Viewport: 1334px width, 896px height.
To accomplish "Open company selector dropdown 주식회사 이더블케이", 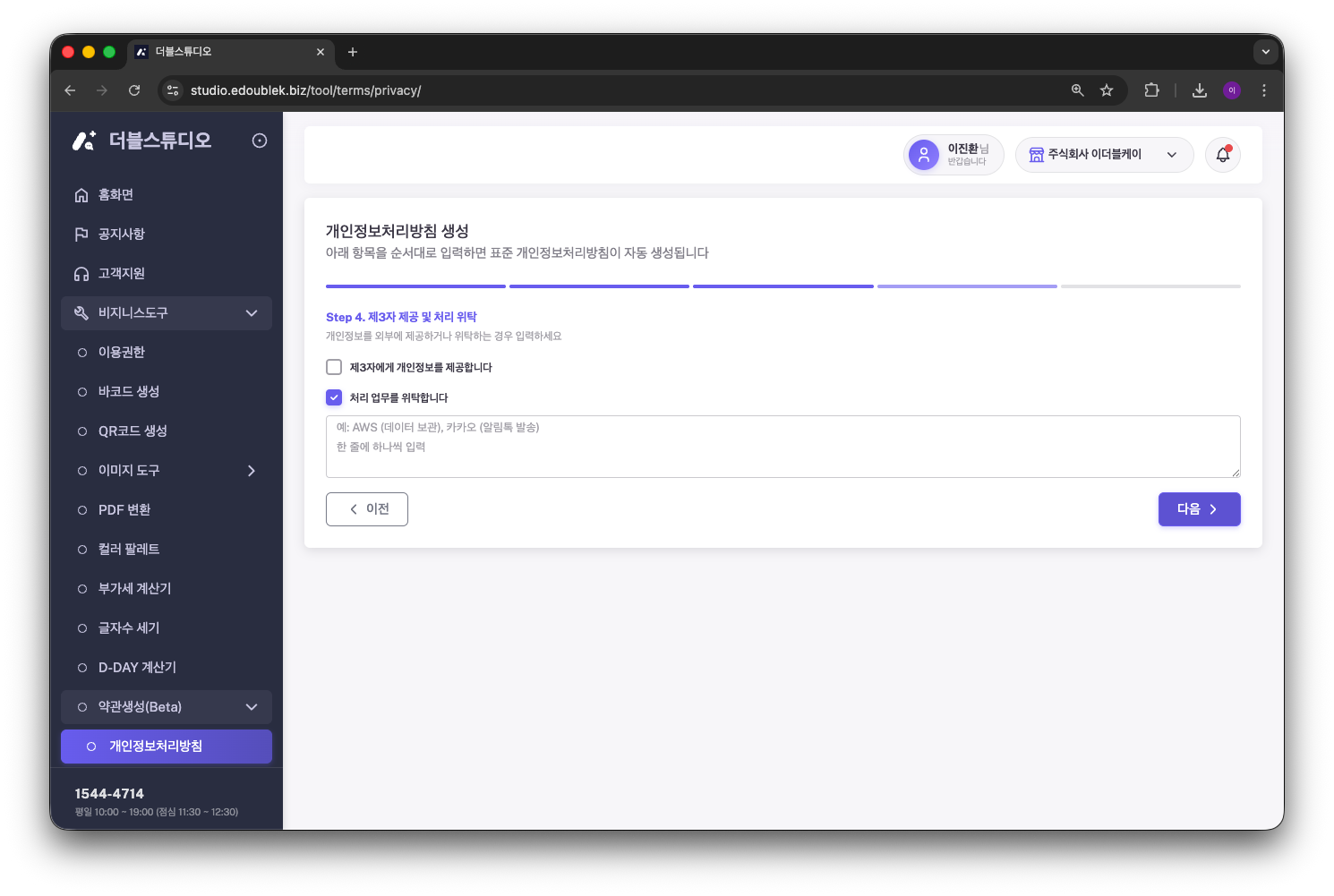I will tap(1104, 155).
